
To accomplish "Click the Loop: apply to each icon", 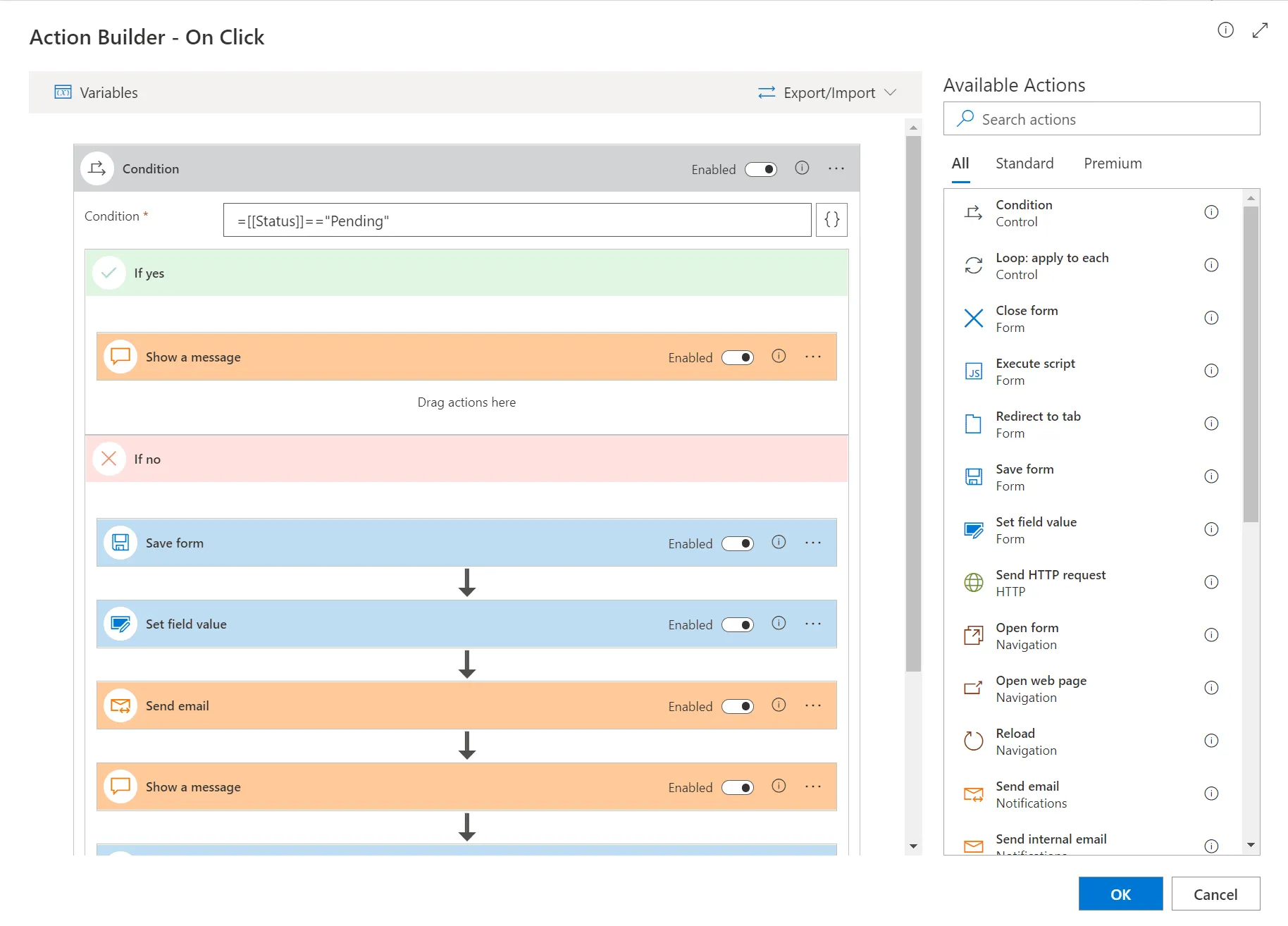I will pos(973,266).
